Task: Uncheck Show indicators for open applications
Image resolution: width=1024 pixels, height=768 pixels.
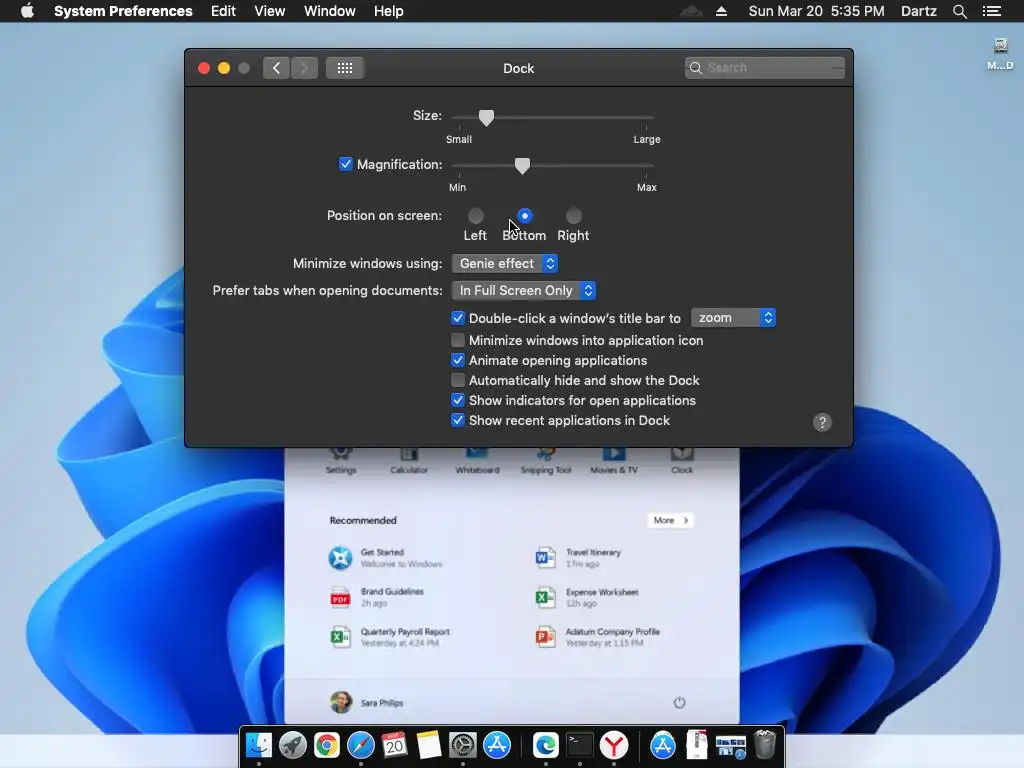Action: [458, 400]
